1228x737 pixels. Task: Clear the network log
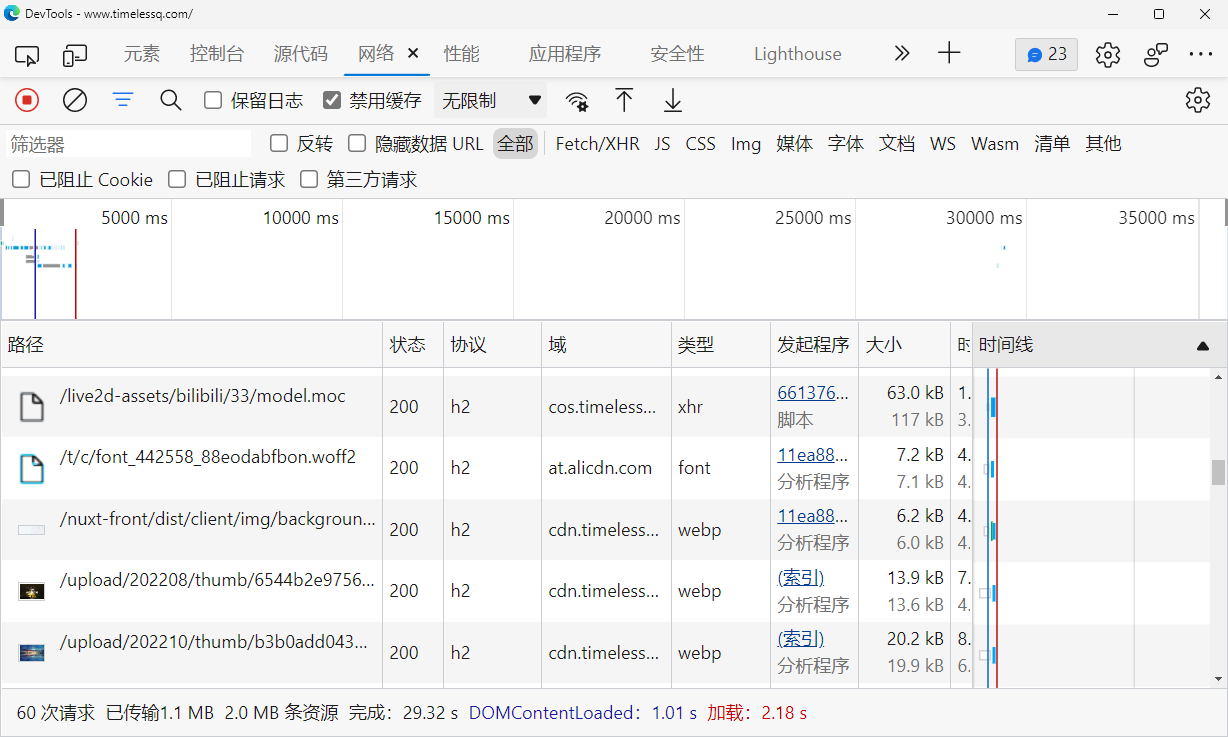point(75,100)
